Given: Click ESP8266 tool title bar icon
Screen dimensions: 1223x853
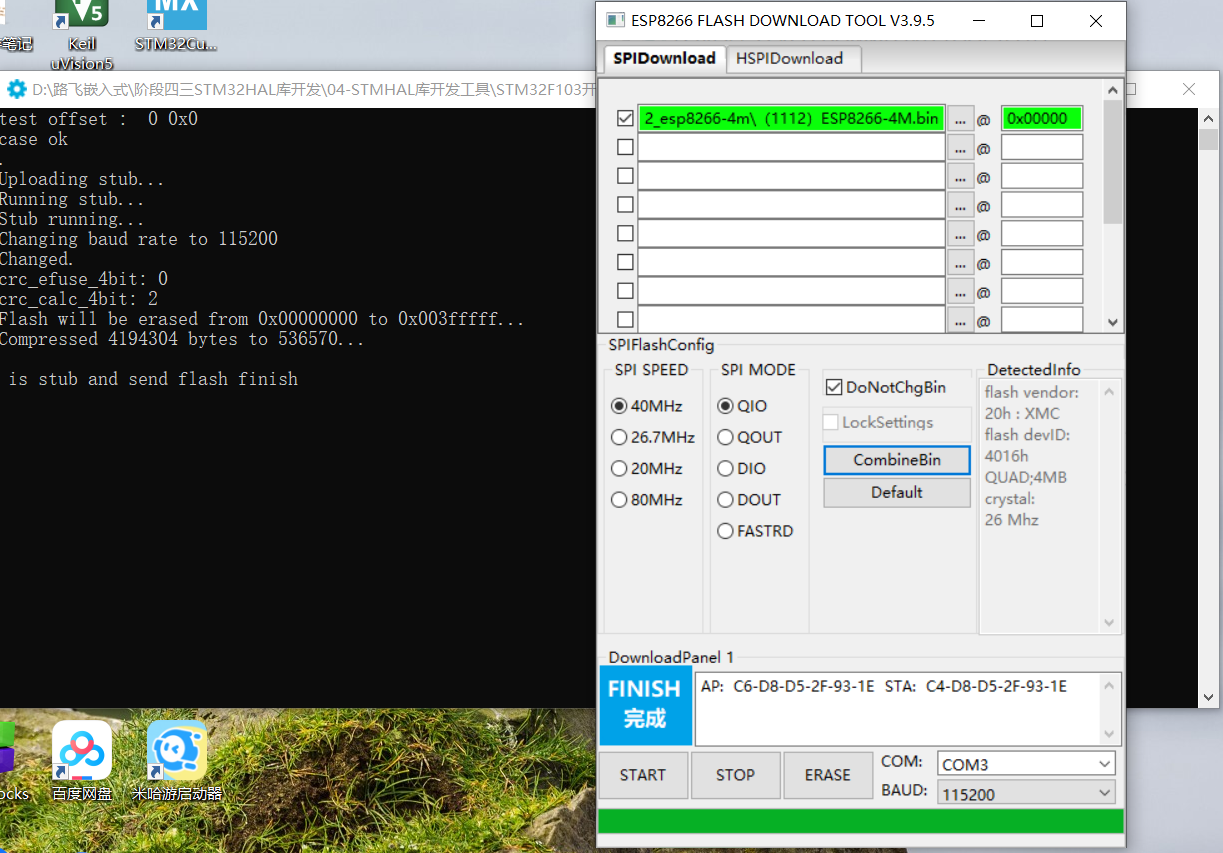Looking at the screenshot, I should 614,20.
